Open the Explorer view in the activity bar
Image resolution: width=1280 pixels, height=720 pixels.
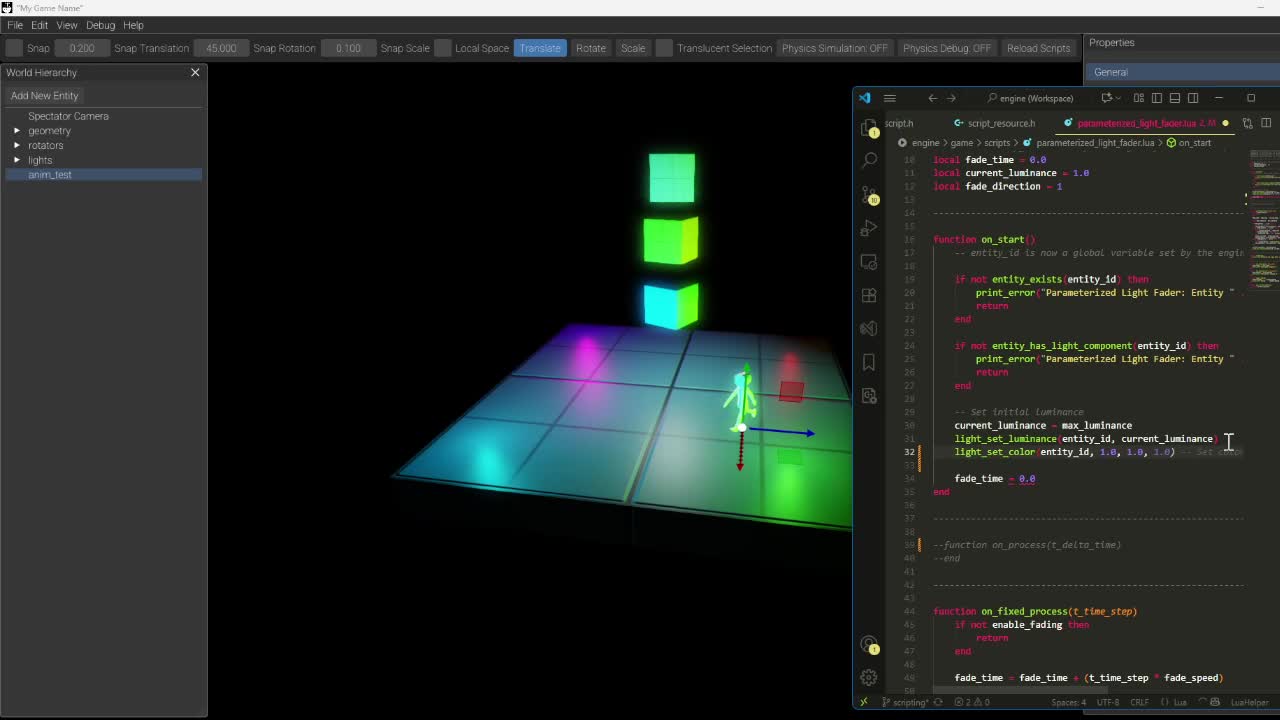tap(869, 128)
